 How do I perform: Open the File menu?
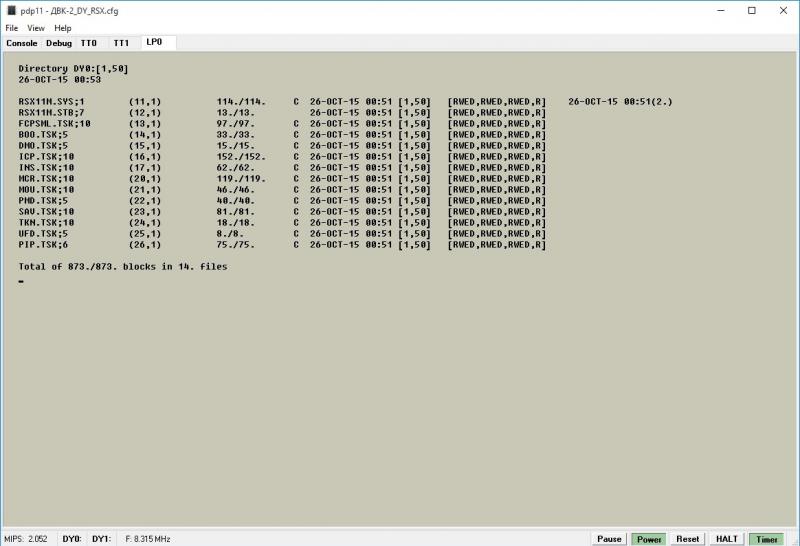click(x=12, y=28)
